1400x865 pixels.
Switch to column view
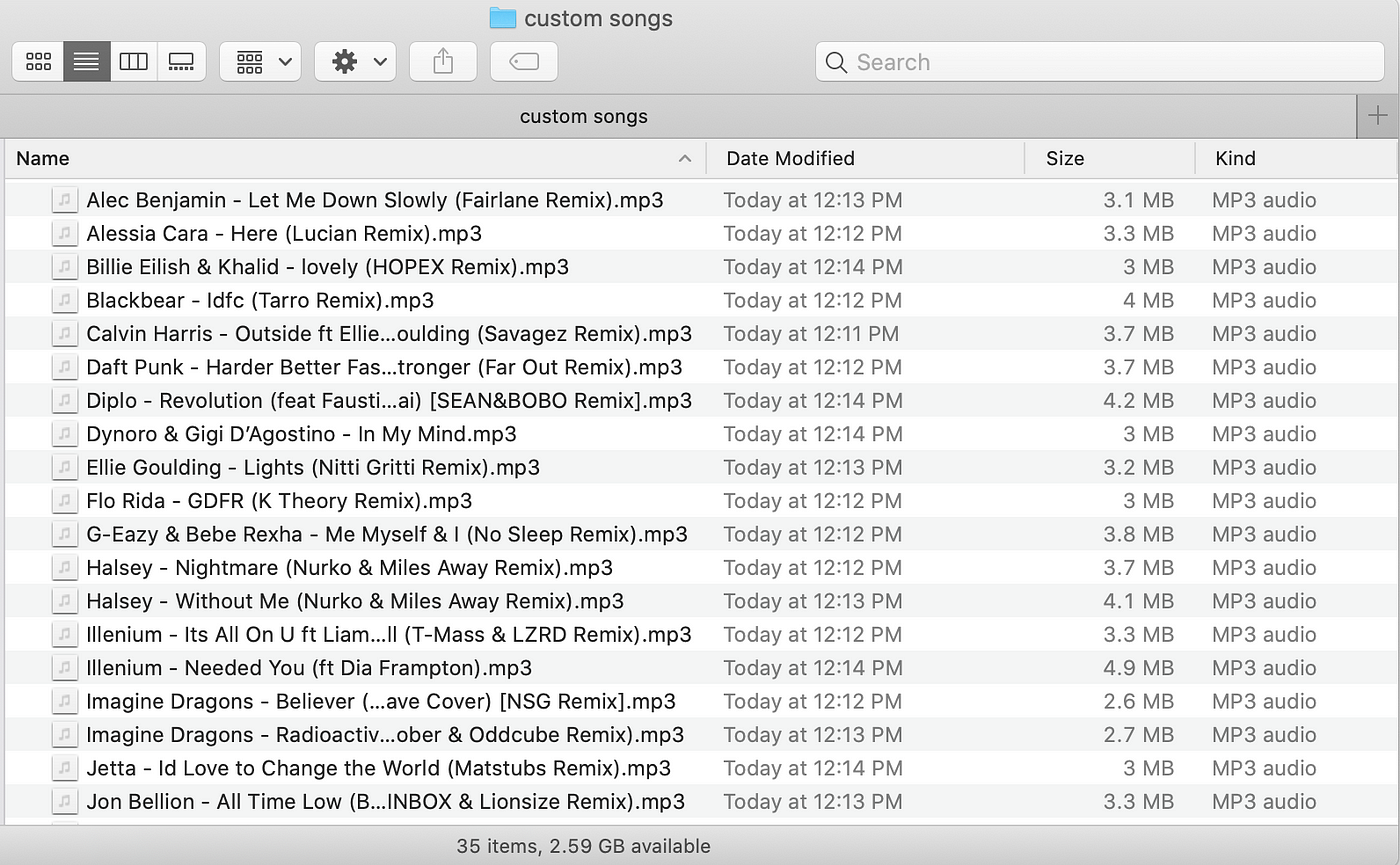click(x=133, y=61)
